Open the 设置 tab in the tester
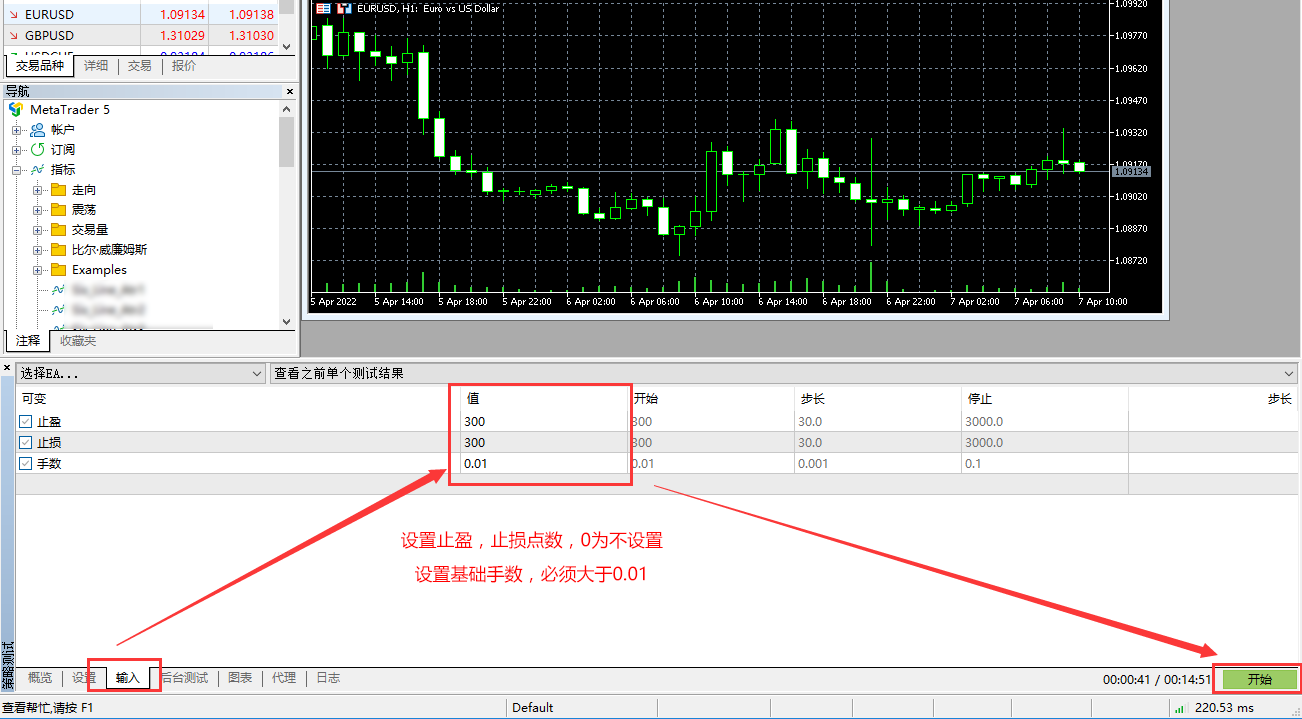The height and width of the screenshot is (719, 1302). pyautogui.click(x=84, y=677)
